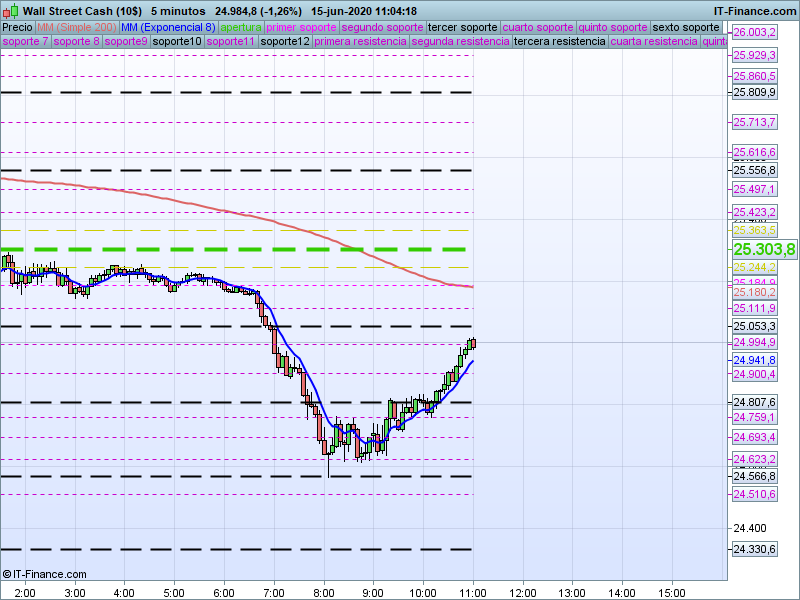Click the 25.860,5 price label
800x600 pixels.
pyautogui.click(x=755, y=77)
